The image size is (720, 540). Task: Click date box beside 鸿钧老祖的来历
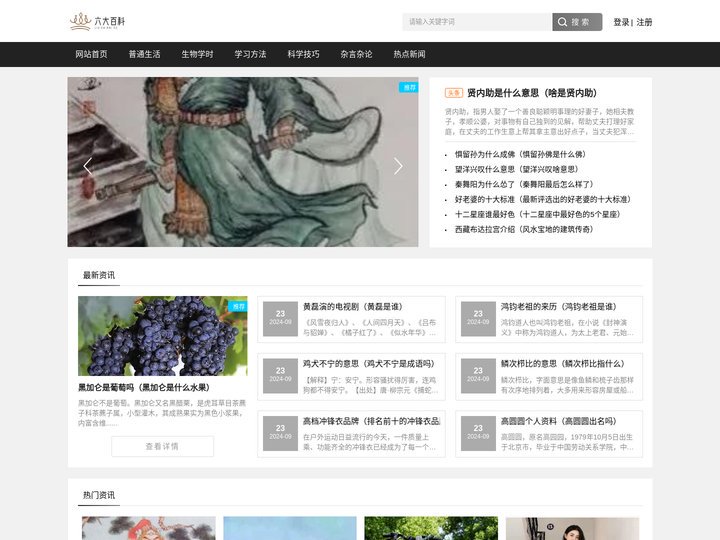click(x=478, y=319)
